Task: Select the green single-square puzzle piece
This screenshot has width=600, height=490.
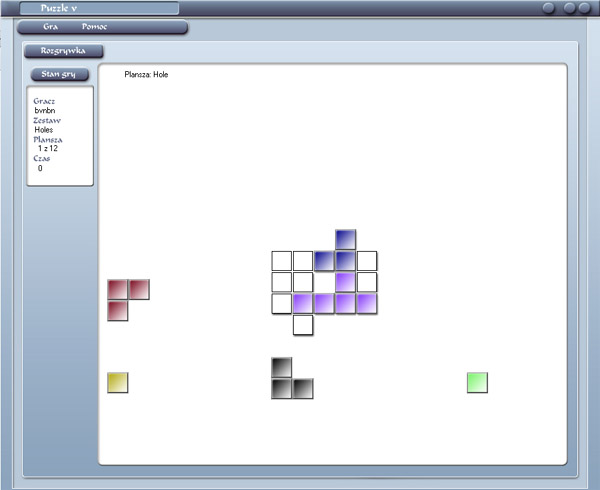Action: tap(478, 383)
